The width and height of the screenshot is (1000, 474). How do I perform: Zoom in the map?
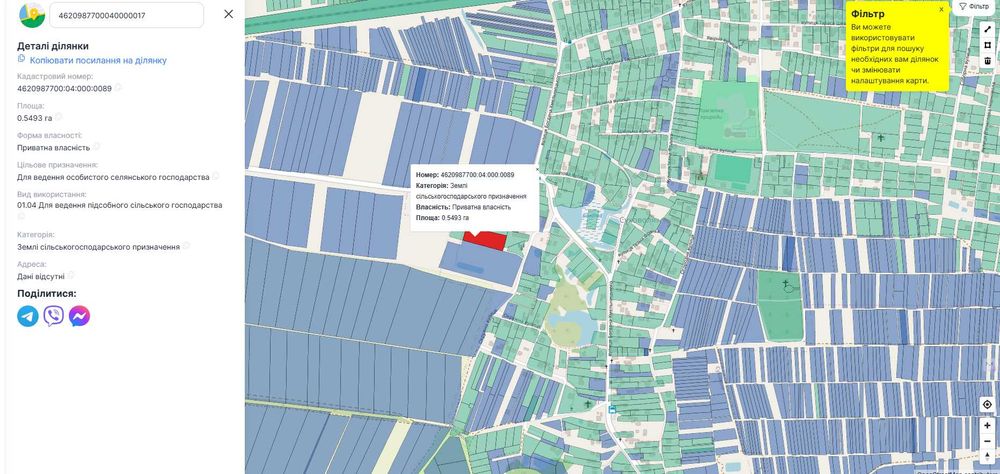tap(987, 425)
